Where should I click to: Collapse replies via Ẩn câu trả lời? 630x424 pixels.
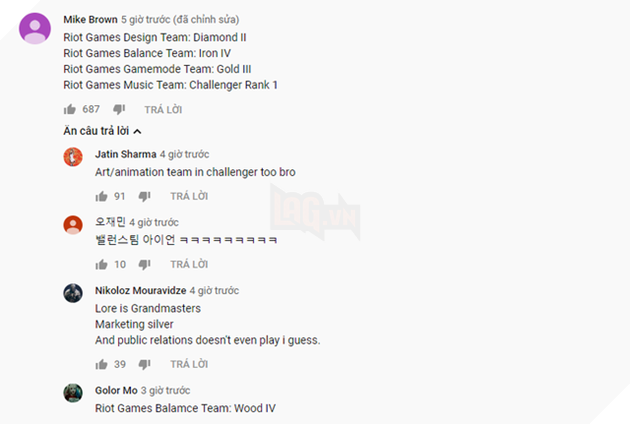coord(96,131)
